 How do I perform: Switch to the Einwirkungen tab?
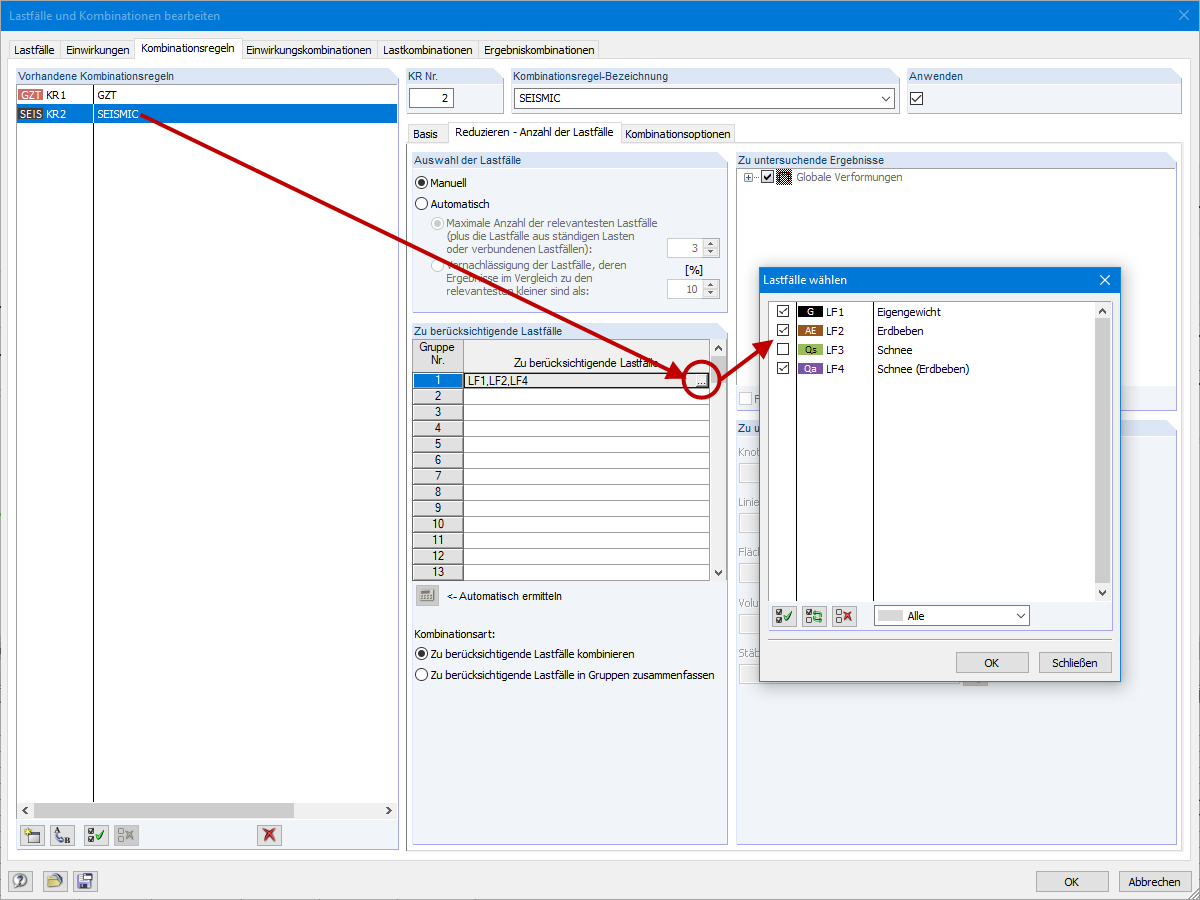click(x=97, y=49)
